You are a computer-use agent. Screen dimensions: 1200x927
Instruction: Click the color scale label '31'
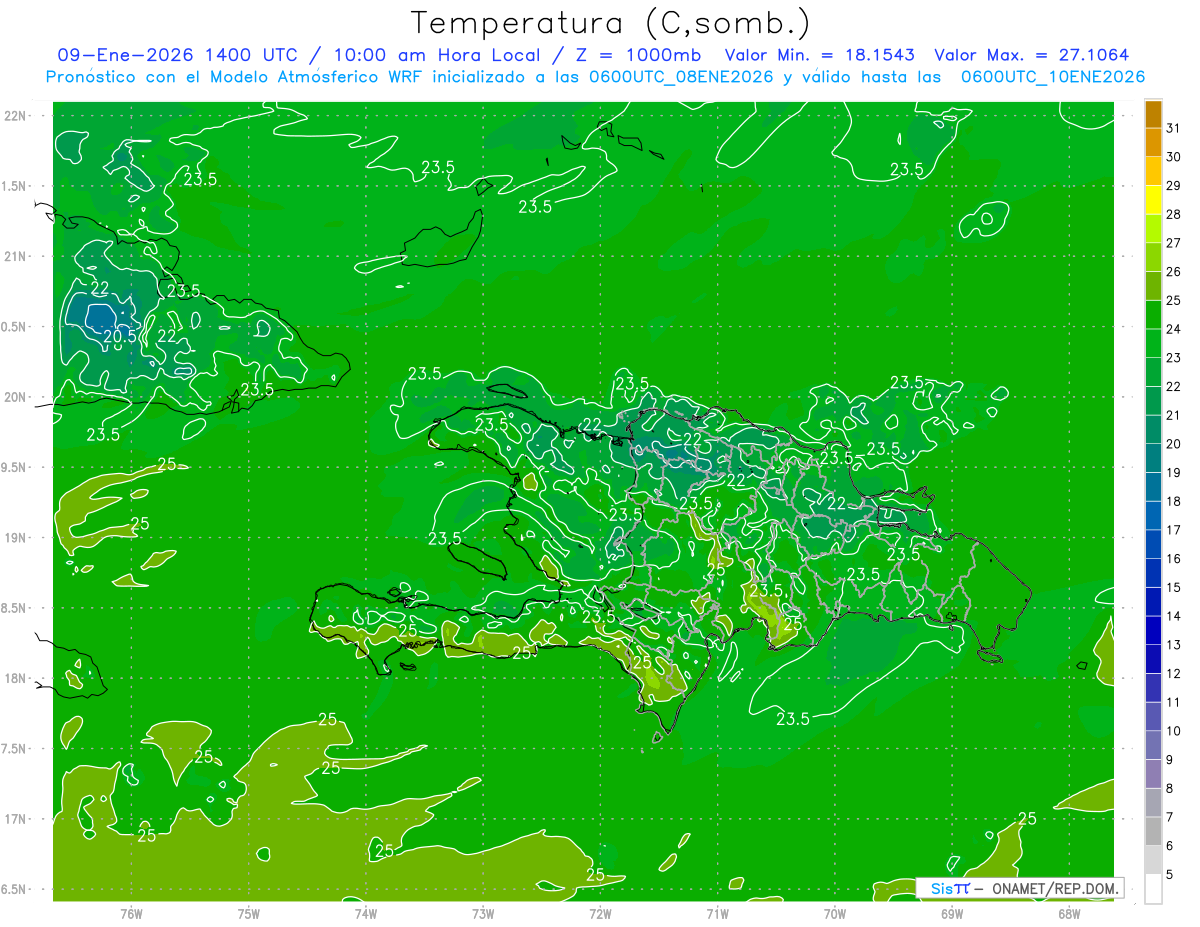[x=1174, y=127]
